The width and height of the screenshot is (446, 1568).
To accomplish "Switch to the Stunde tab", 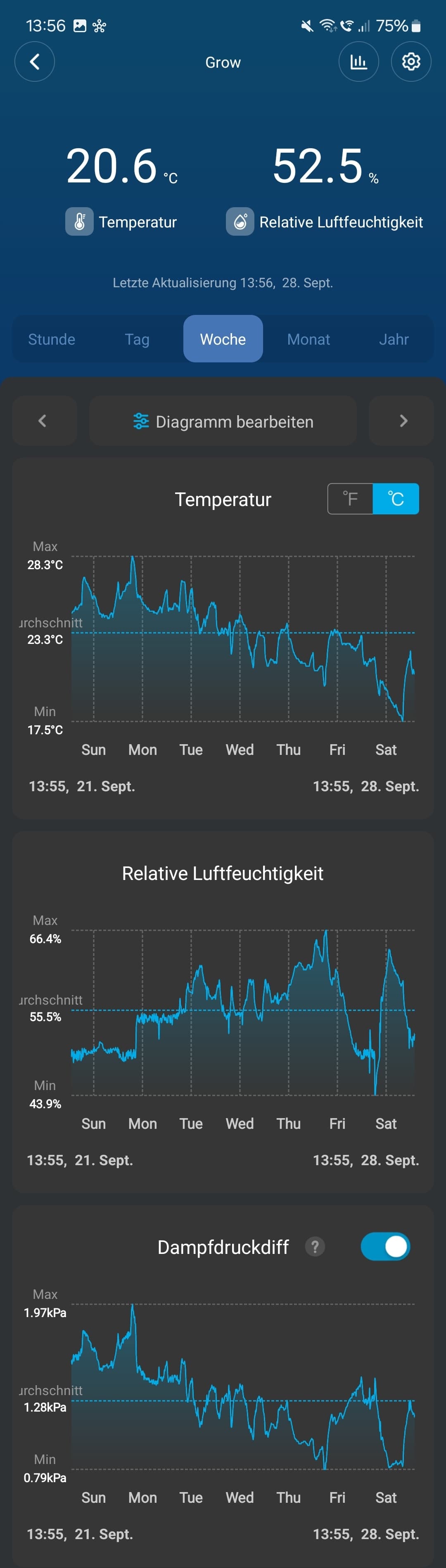I will pyautogui.click(x=52, y=339).
